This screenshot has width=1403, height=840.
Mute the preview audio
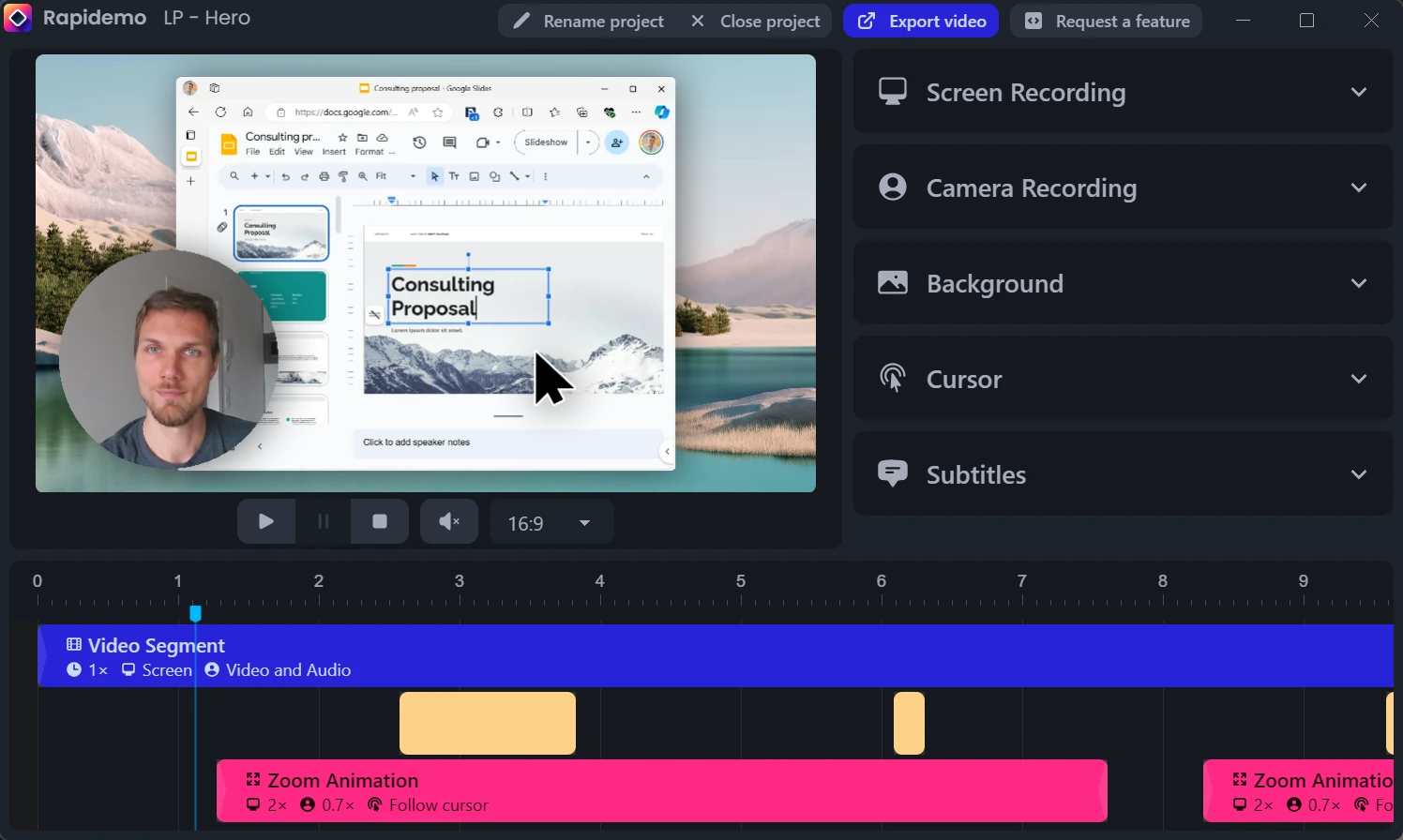(448, 521)
